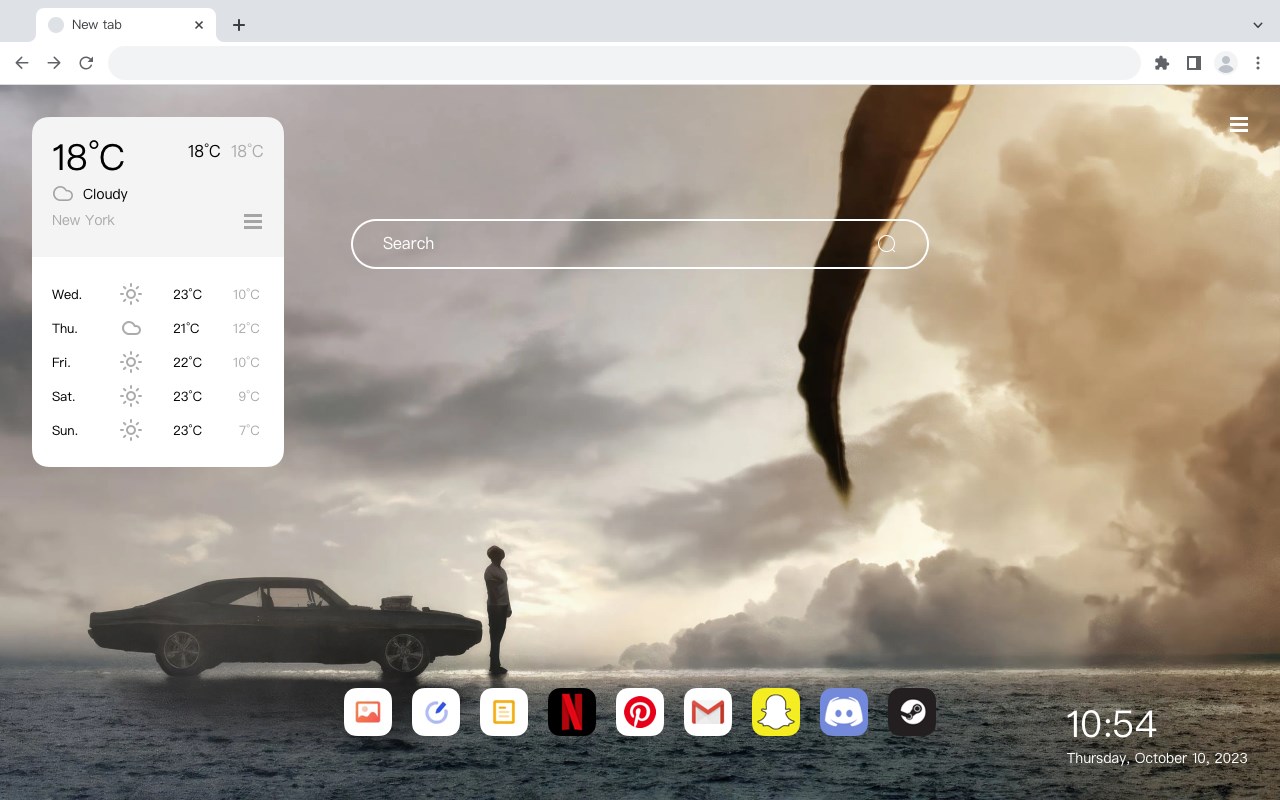Launch the Pinterest shortcut
This screenshot has width=1280, height=800.
click(x=640, y=712)
